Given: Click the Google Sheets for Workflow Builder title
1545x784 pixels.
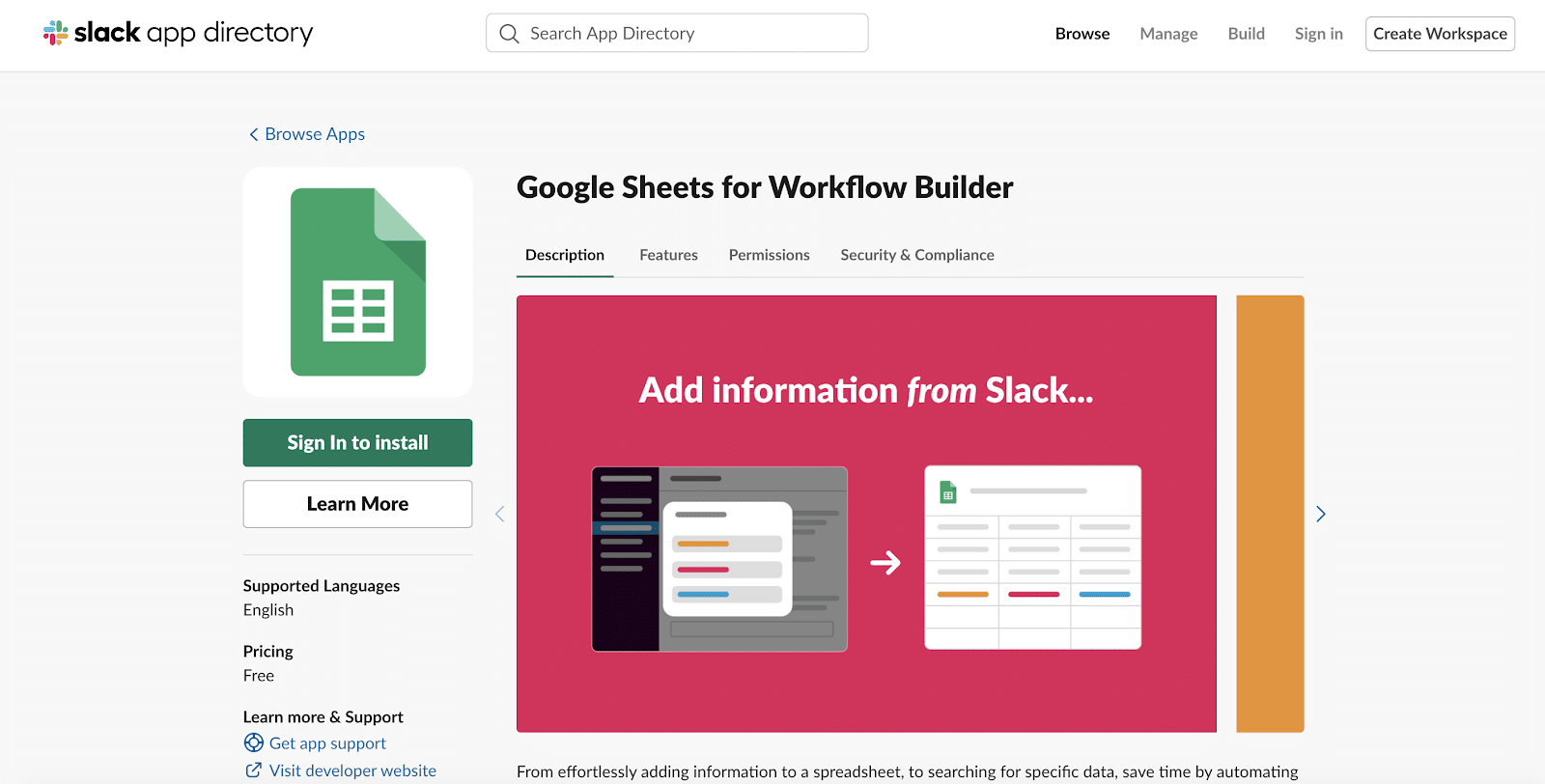Looking at the screenshot, I should (x=765, y=187).
